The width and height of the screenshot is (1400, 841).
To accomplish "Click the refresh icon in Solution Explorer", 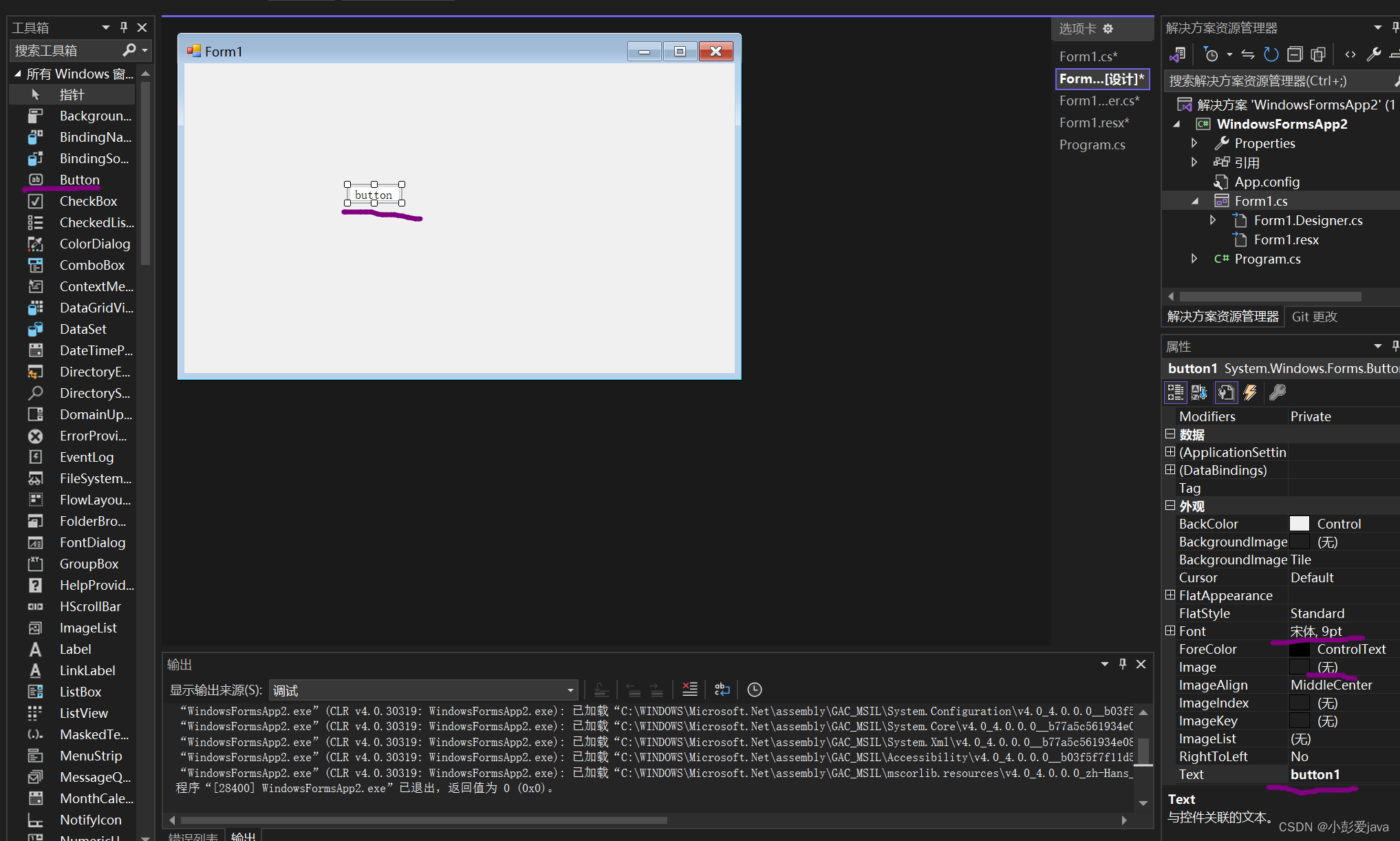I will (1271, 54).
